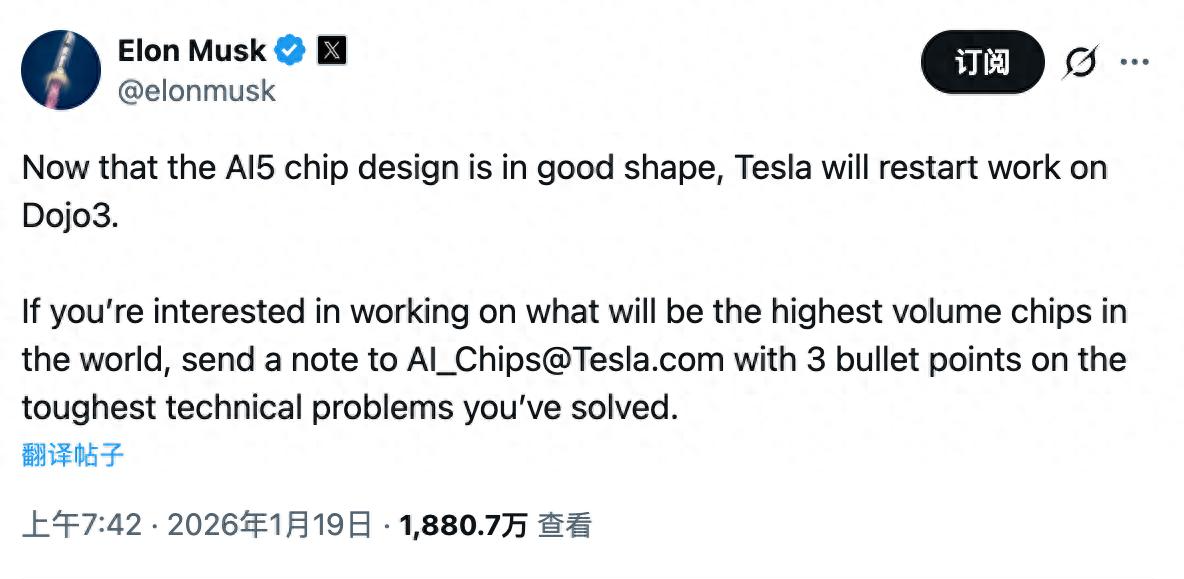Click 翻译帖子 to translate the post
This screenshot has height=579, width=1184.
[73, 456]
